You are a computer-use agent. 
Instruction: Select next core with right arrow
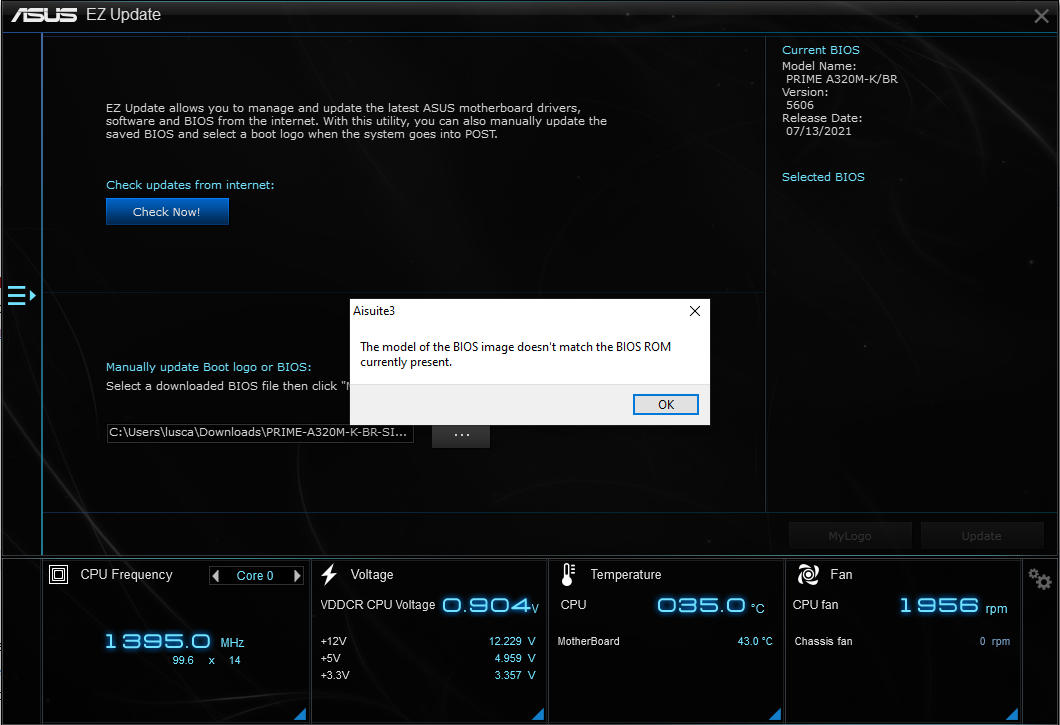(x=297, y=576)
